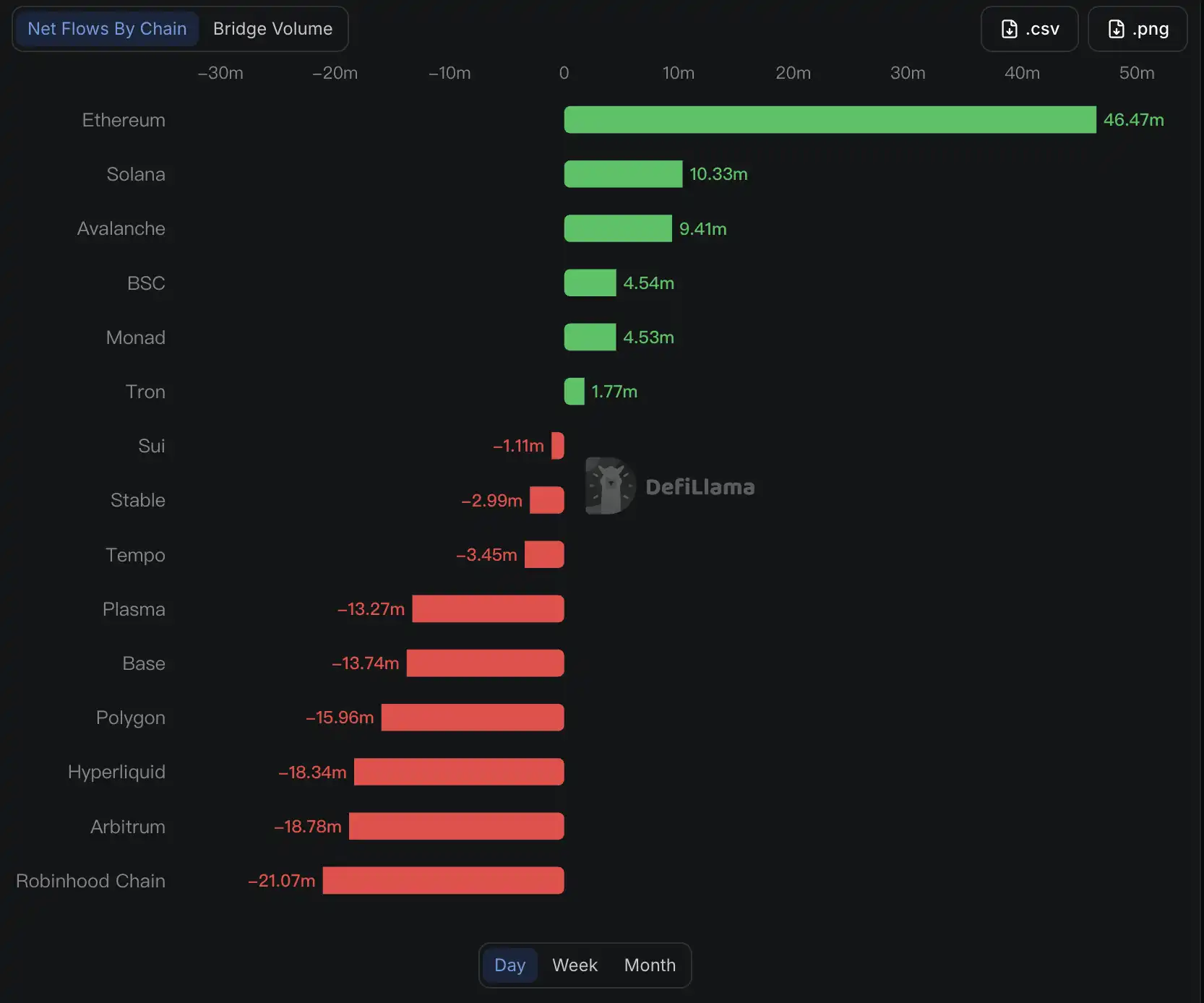Screen dimensions: 1204x1003
Task: Click the –13.74m value label
Action: (365, 663)
